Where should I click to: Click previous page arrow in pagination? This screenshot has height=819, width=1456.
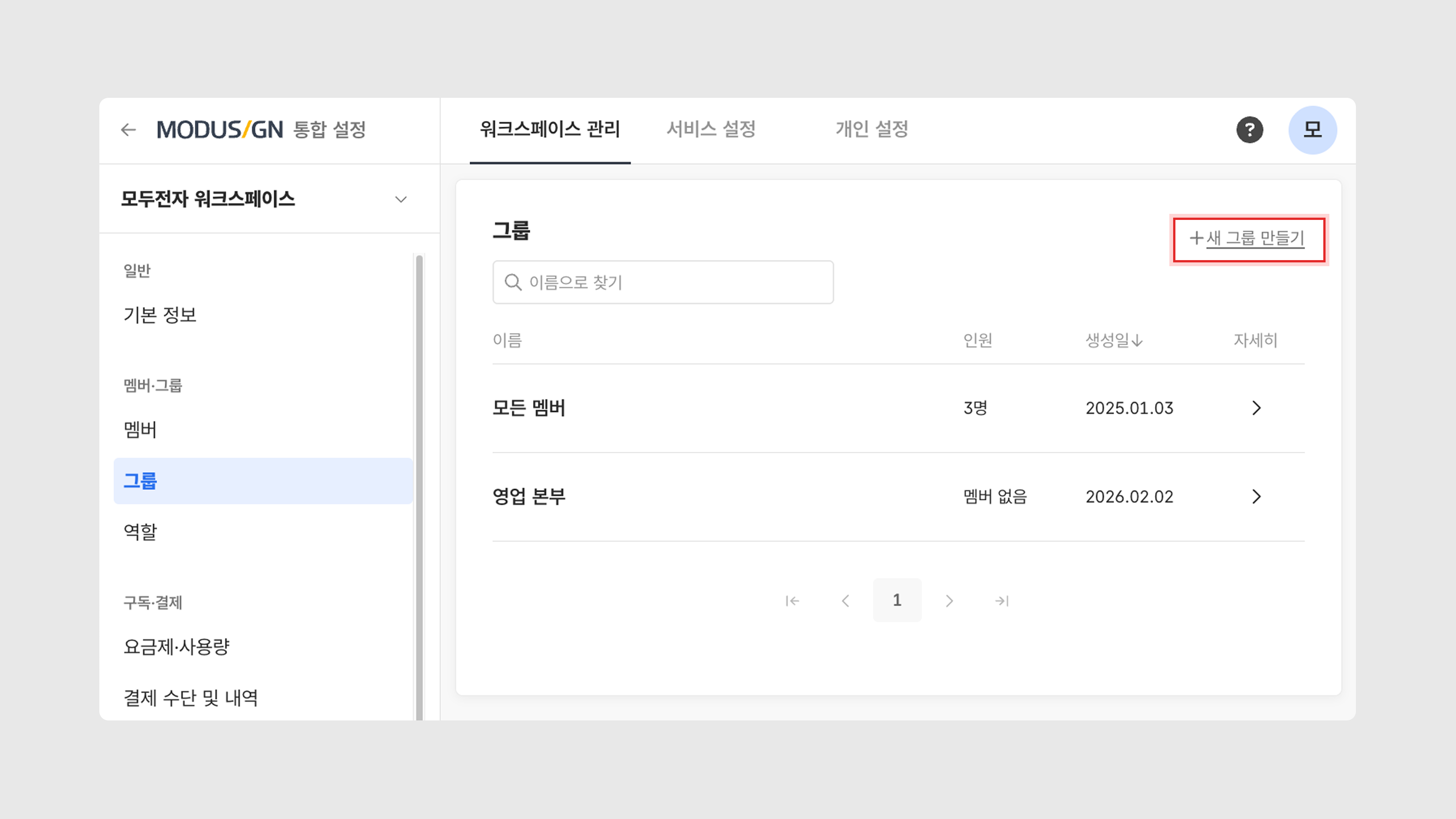coord(845,601)
